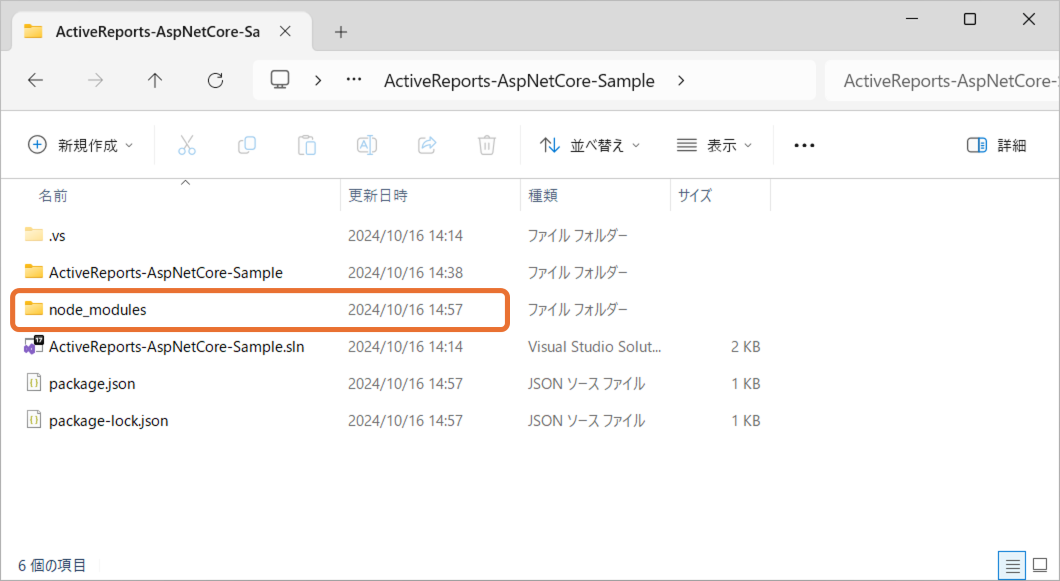Add a new Explorer tab

341,32
